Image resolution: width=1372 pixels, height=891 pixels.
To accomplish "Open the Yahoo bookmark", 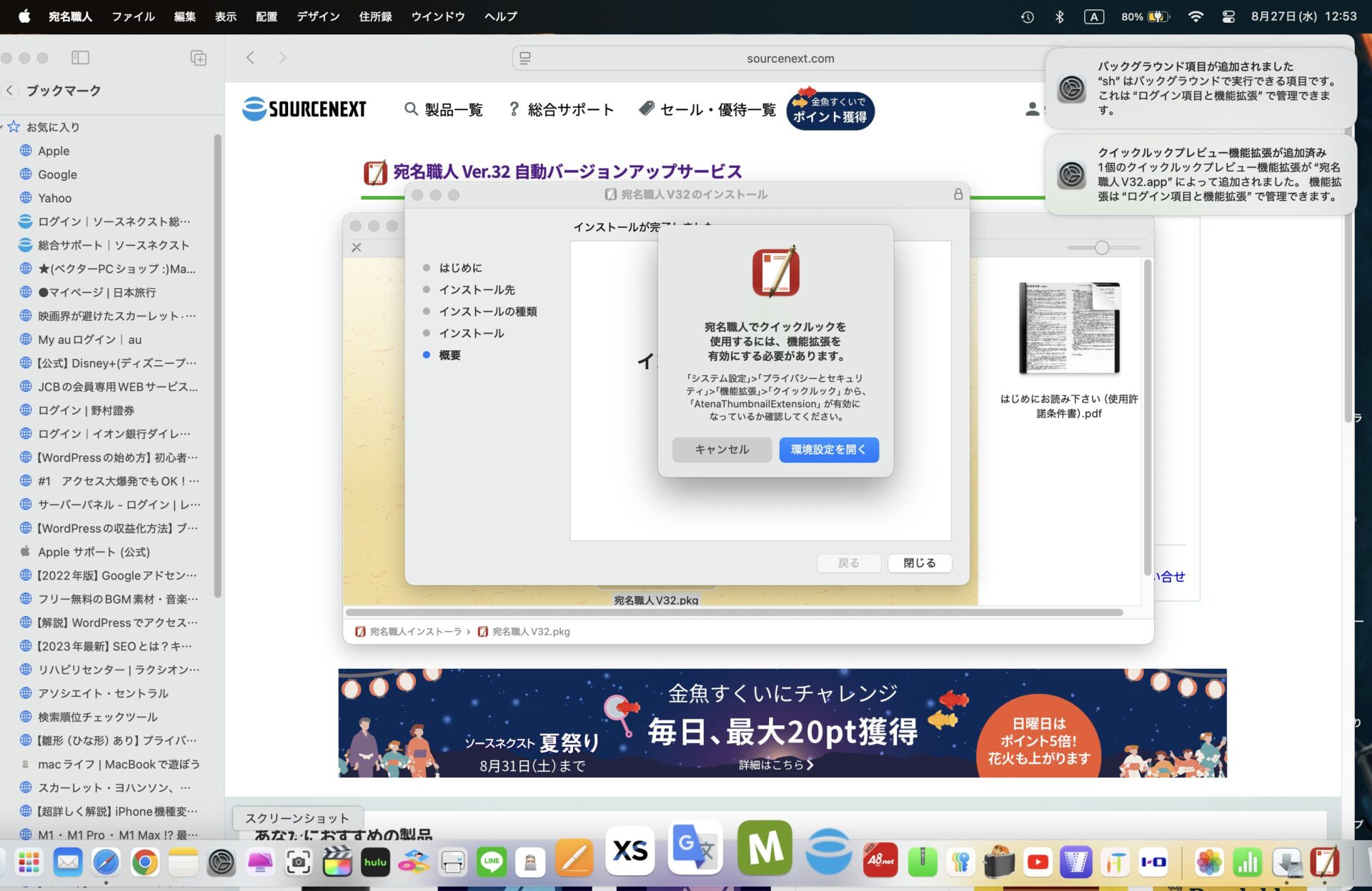I will 55,198.
